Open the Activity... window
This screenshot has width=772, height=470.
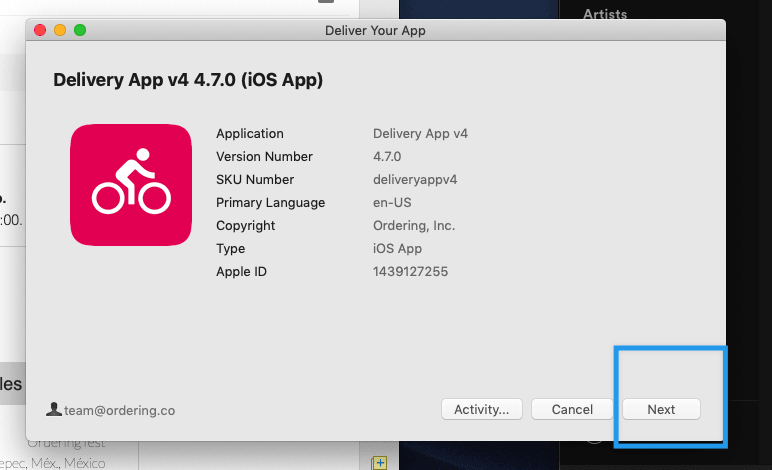pyautogui.click(x=482, y=409)
